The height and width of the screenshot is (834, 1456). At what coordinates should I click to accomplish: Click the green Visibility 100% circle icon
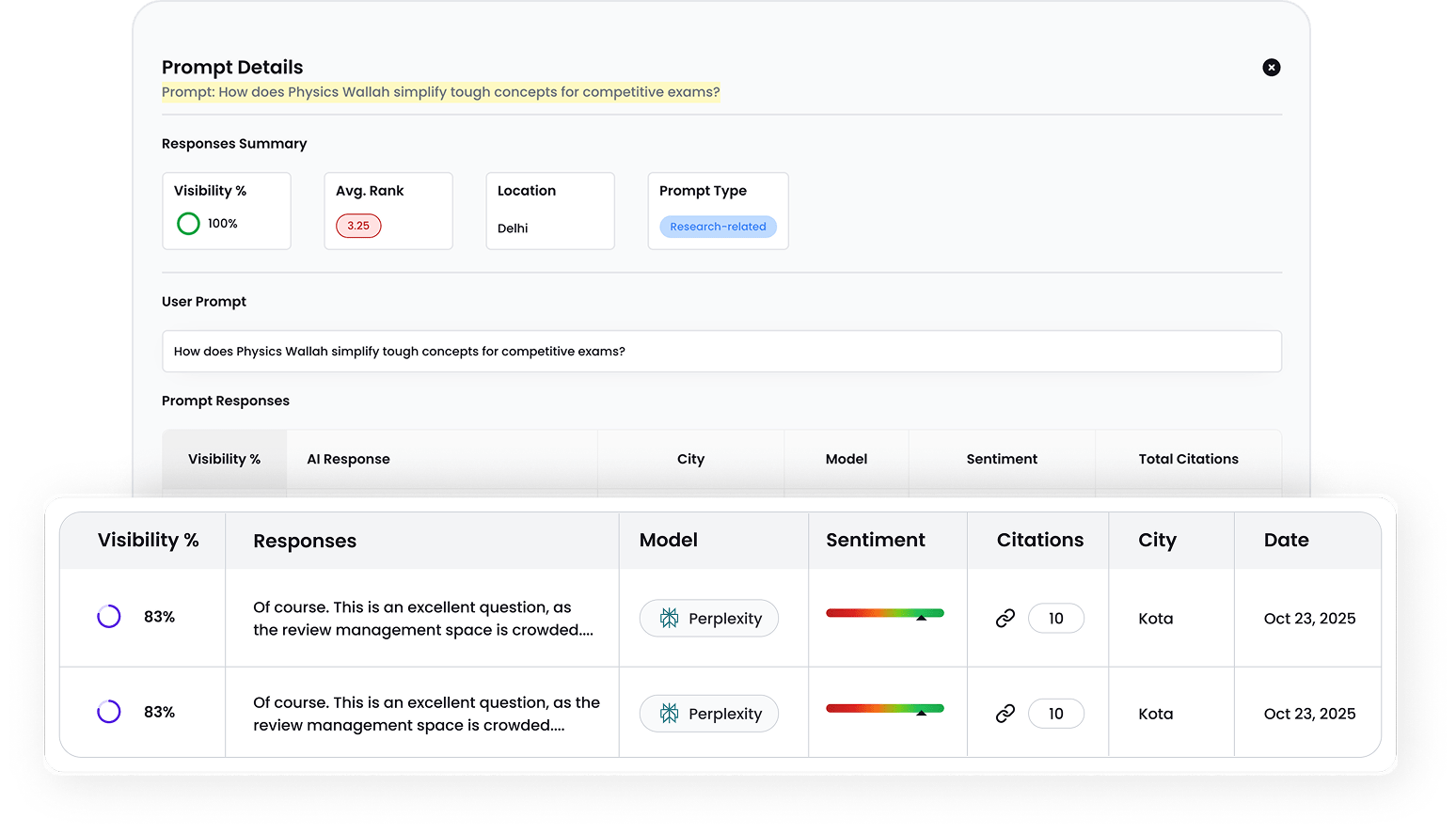188,224
